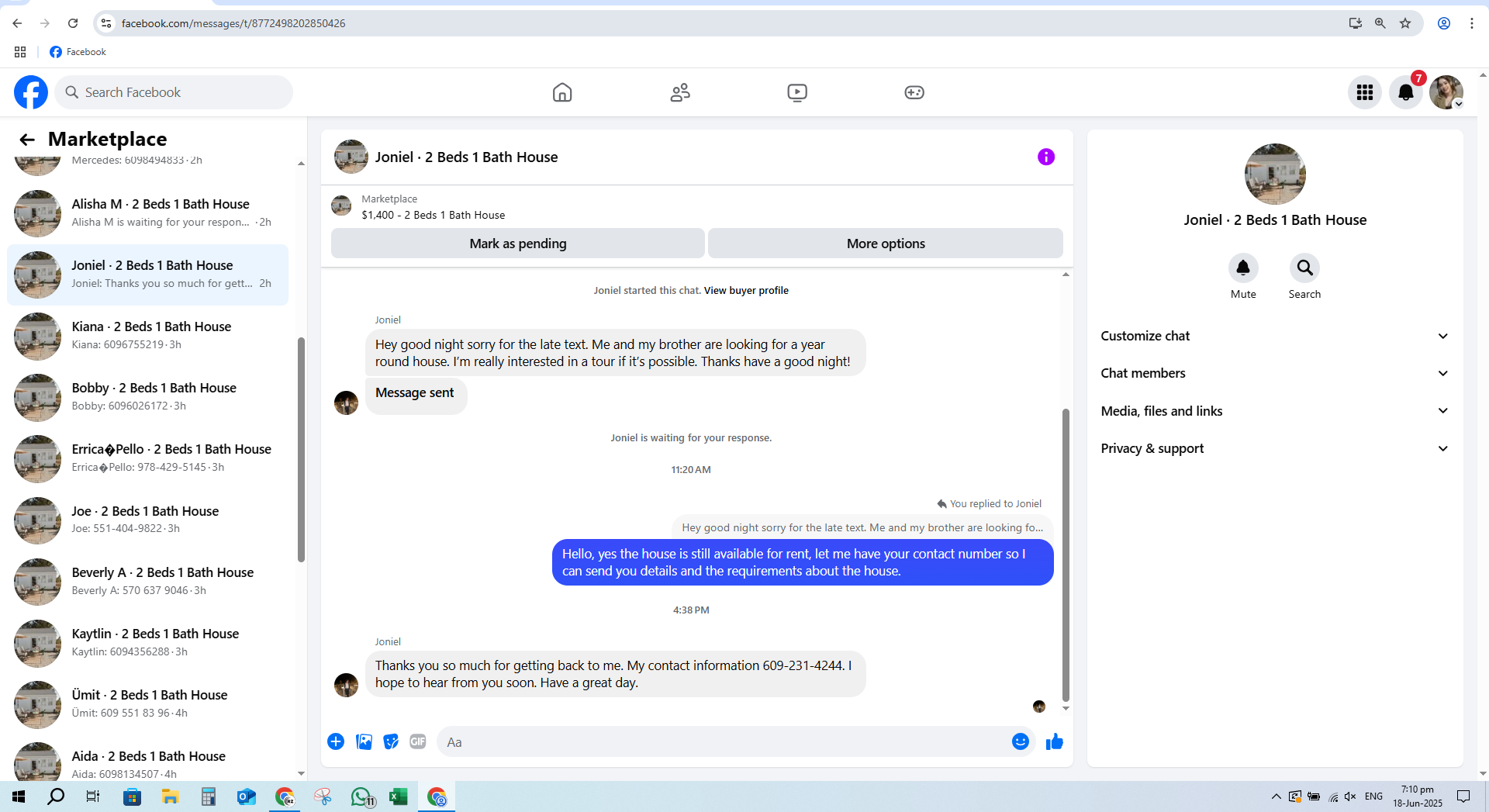Open Beverly A conversation
Viewport: 1489px width, 812px height.
pyautogui.click(x=148, y=582)
